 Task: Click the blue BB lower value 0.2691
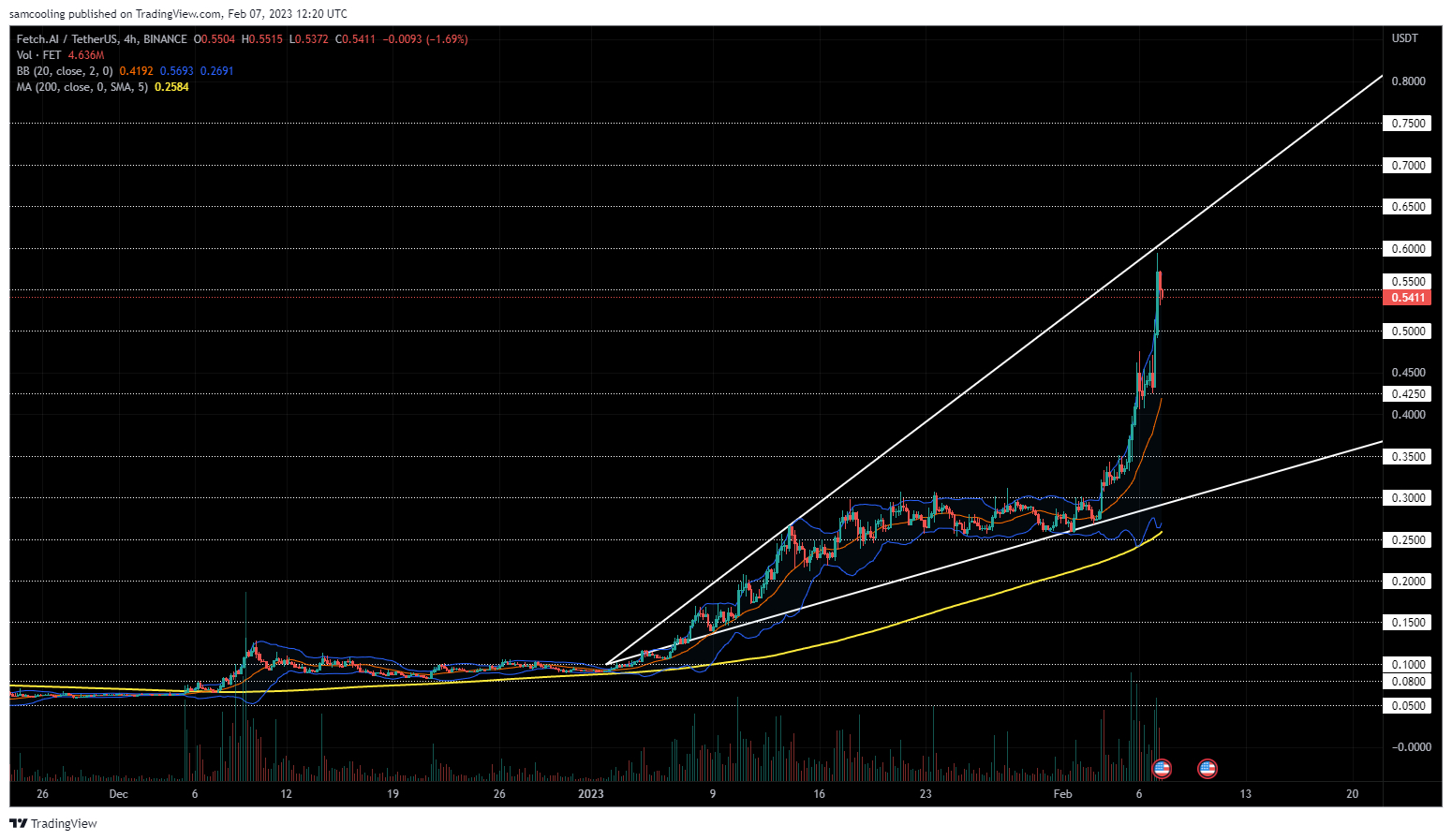[x=216, y=71]
